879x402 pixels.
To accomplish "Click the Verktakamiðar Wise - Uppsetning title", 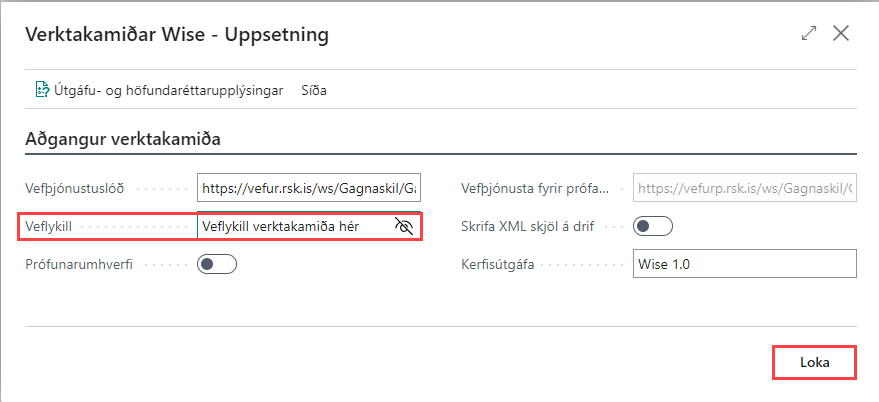I will click(x=177, y=35).
